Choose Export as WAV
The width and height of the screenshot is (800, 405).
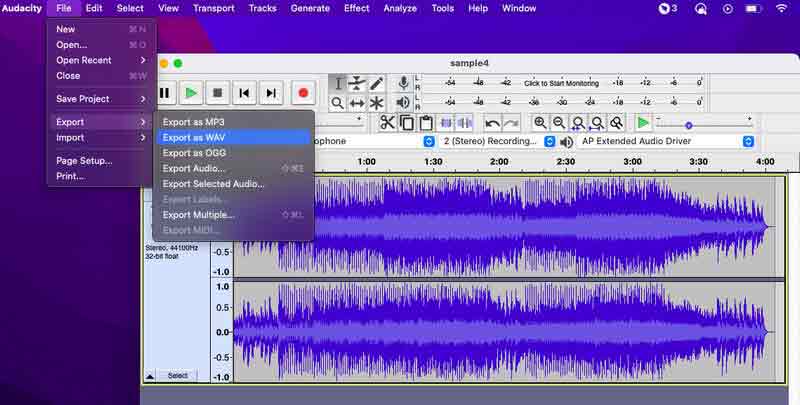coord(233,138)
